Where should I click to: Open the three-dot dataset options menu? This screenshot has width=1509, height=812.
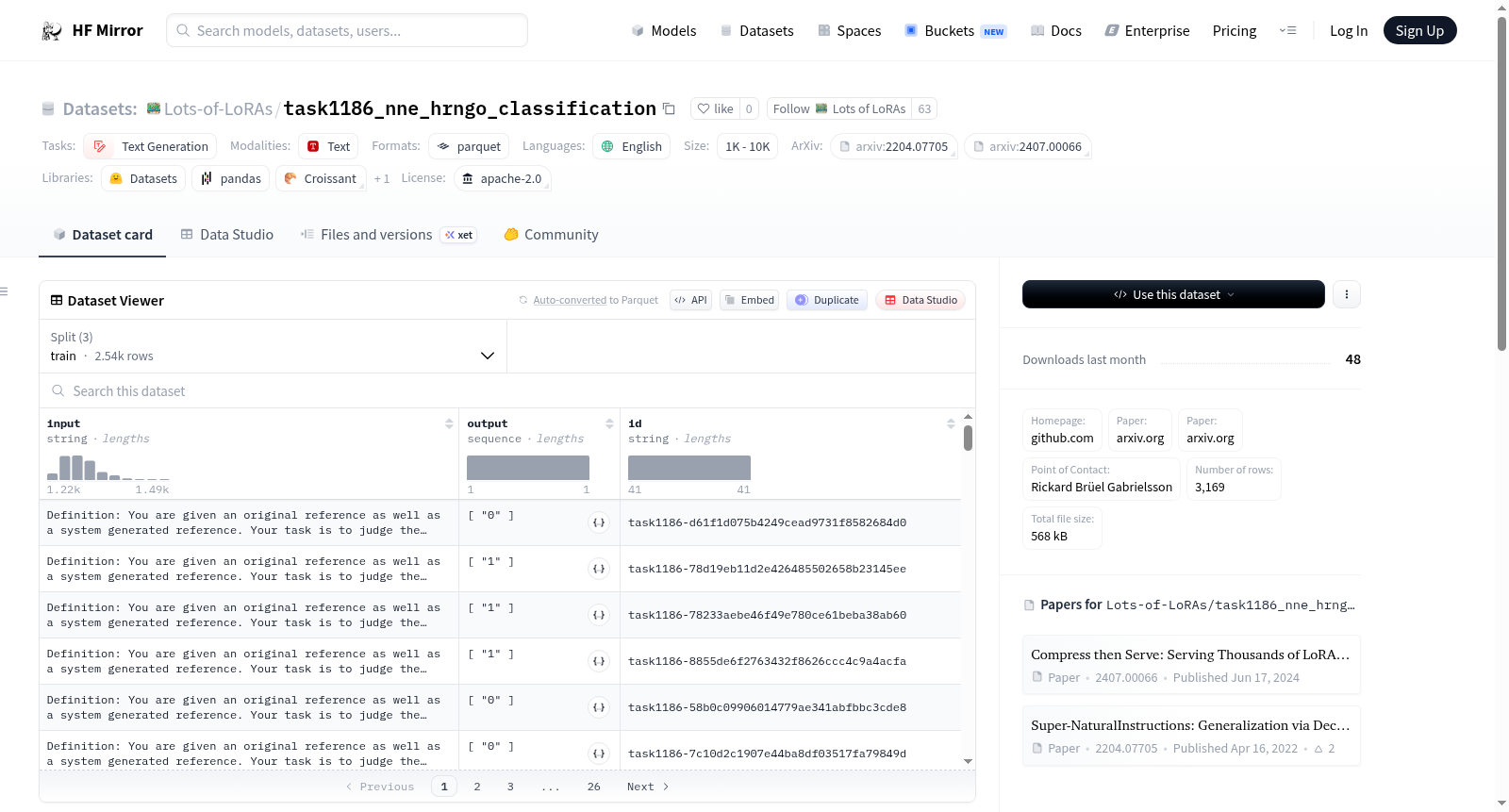(x=1347, y=294)
